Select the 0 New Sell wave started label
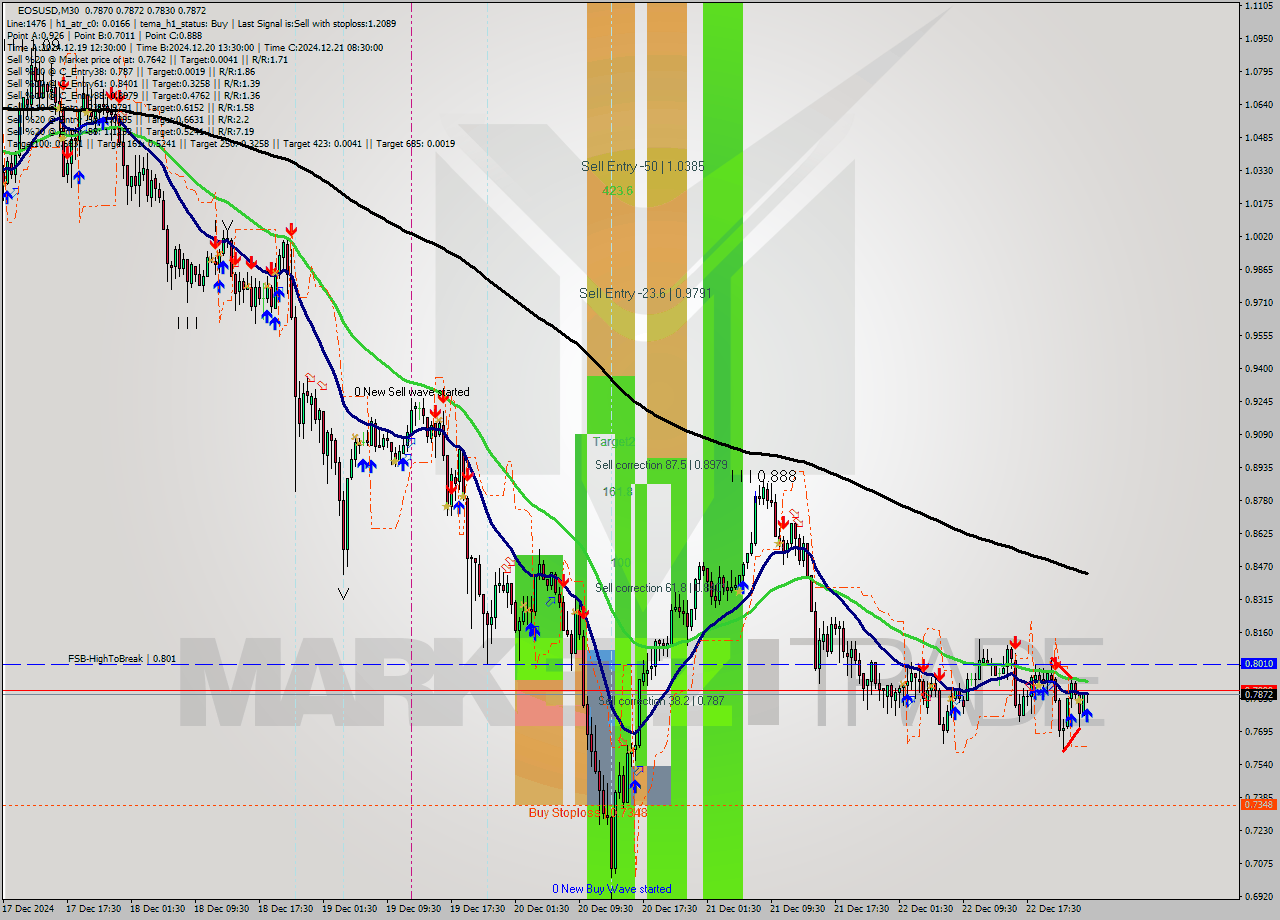 [x=411, y=392]
